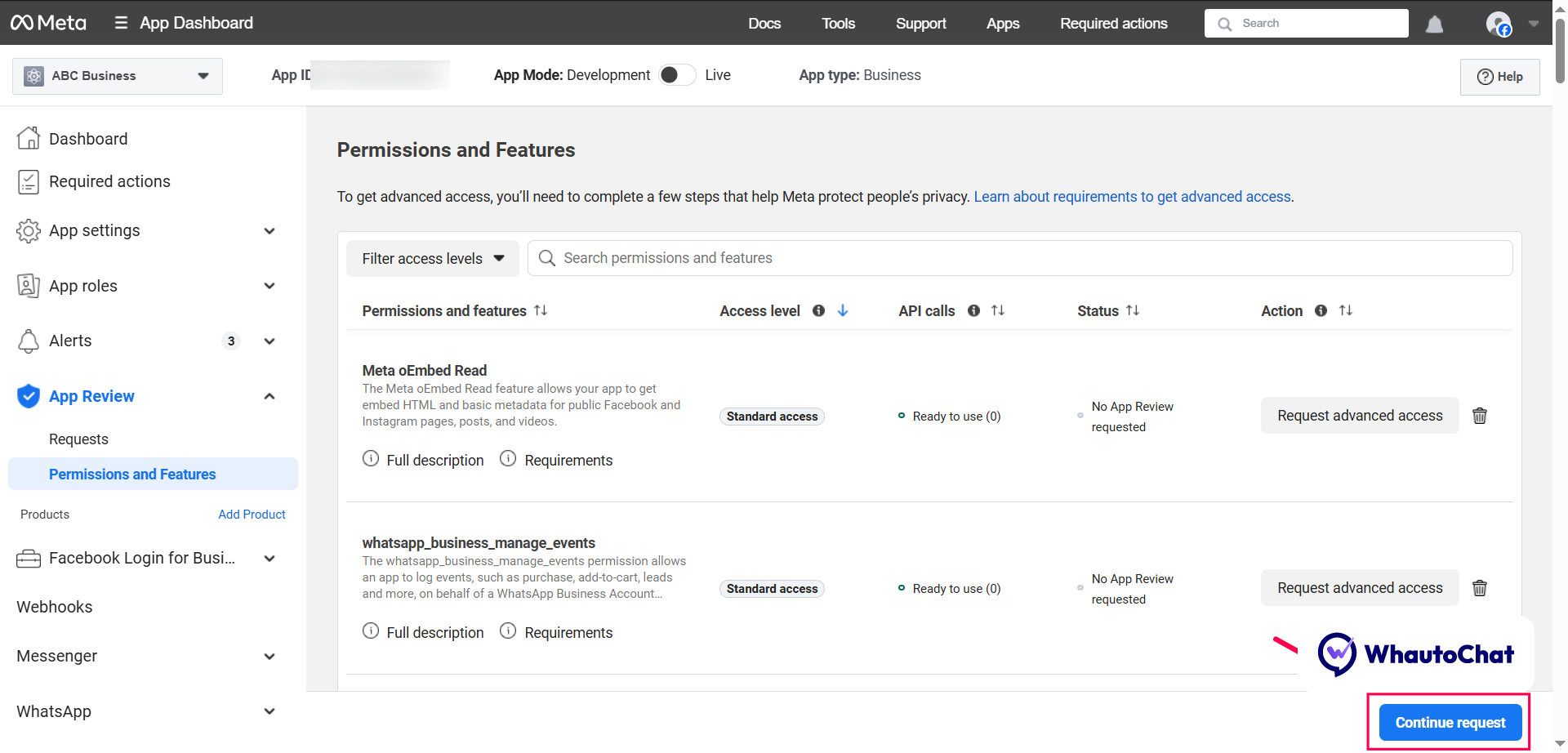Click Search permissions and features field
The width and height of the screenshot is (1568, 753).
[x=1021, y=258]
